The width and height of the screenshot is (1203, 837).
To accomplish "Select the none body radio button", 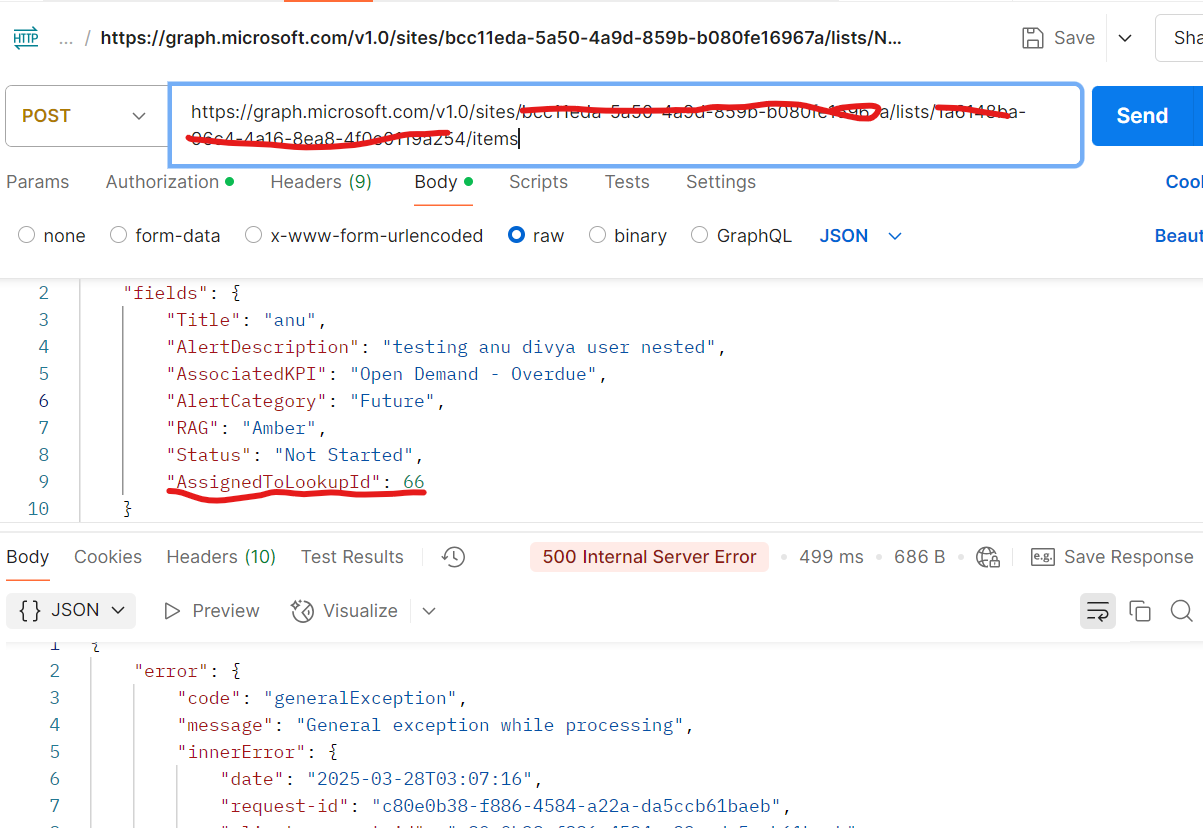I will click(x=26, y=236).
